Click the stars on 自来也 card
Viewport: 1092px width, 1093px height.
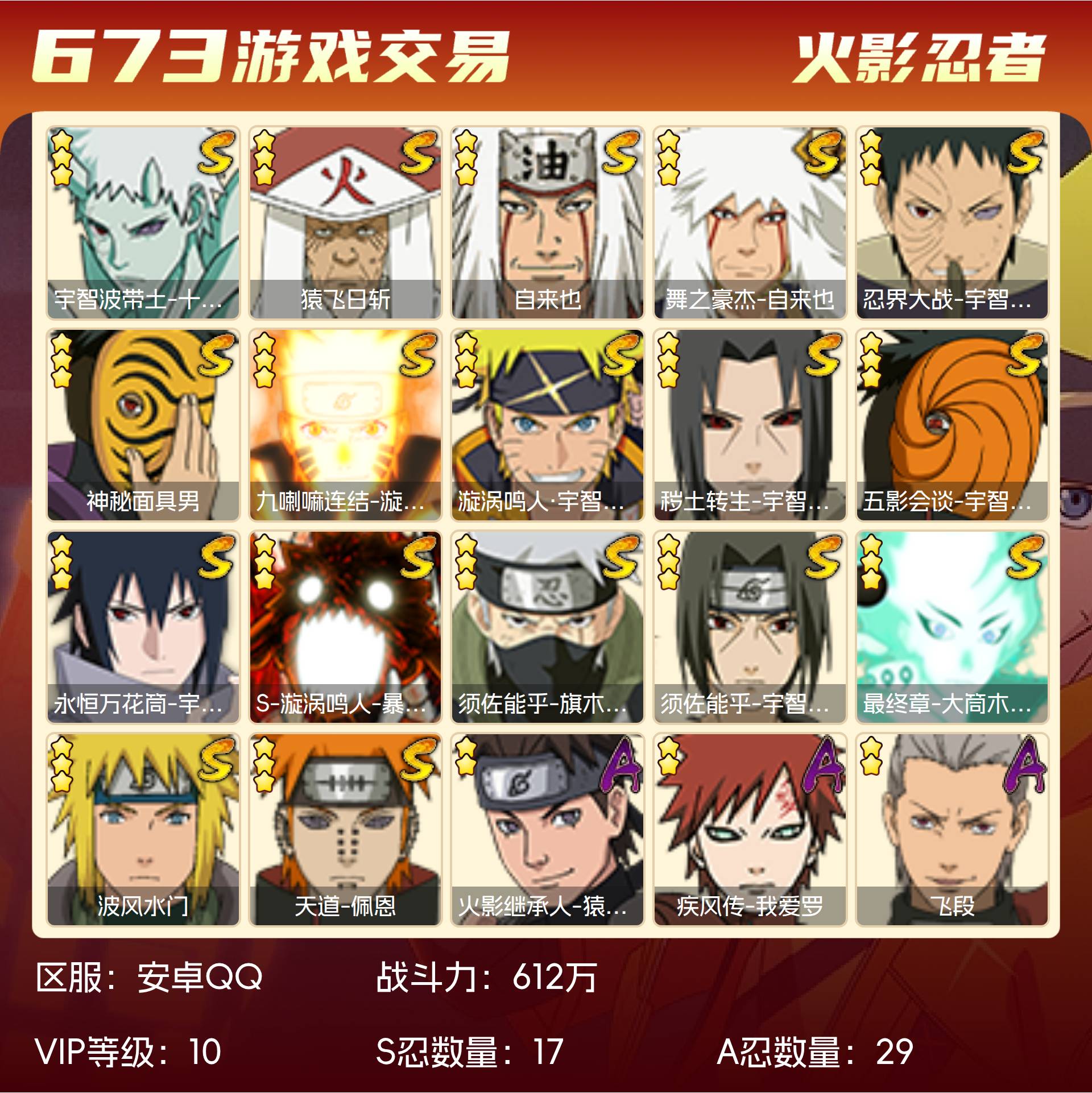pyautogui.click(x=466, y=158)
